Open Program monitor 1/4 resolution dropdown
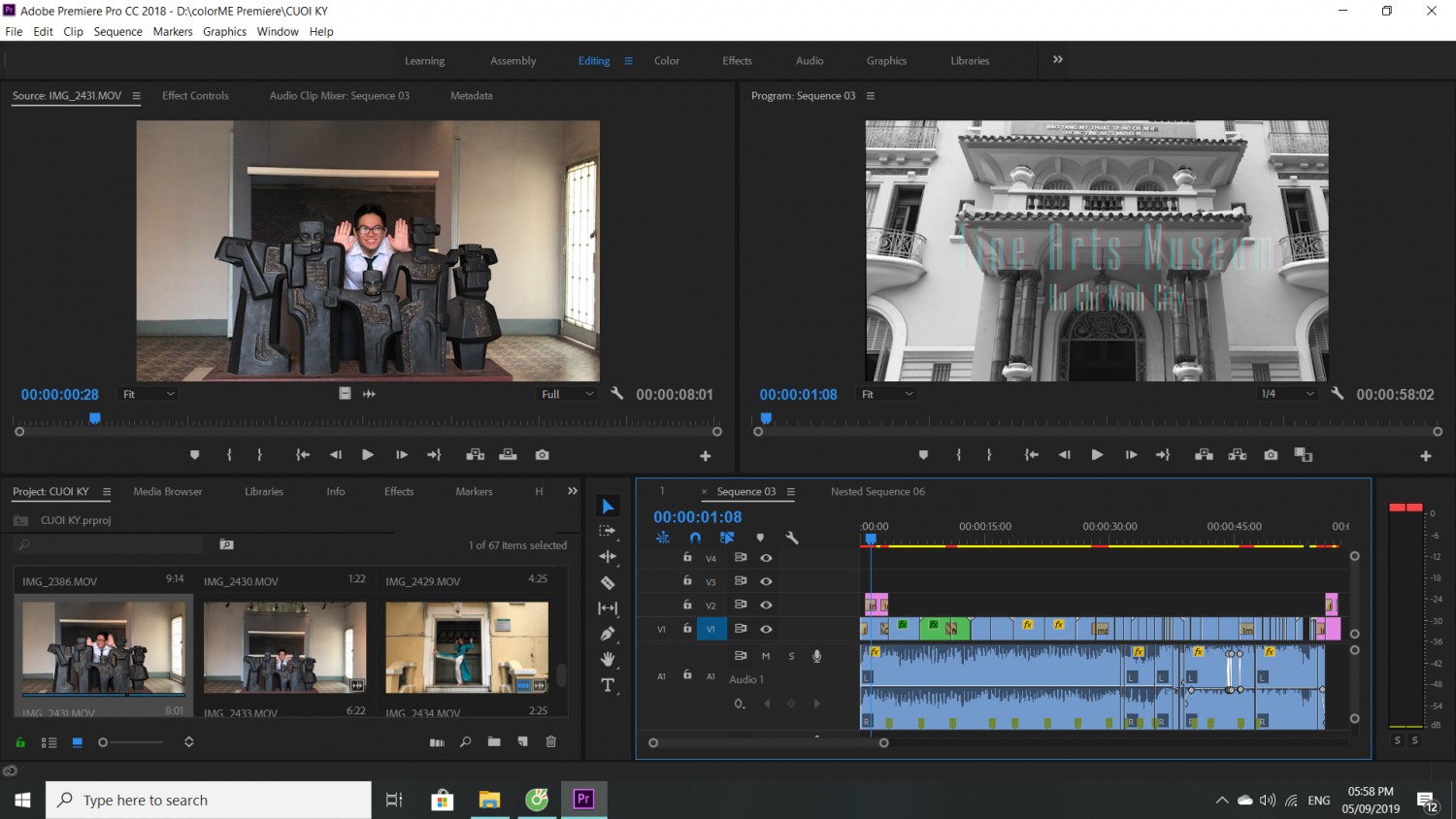 1287,394
